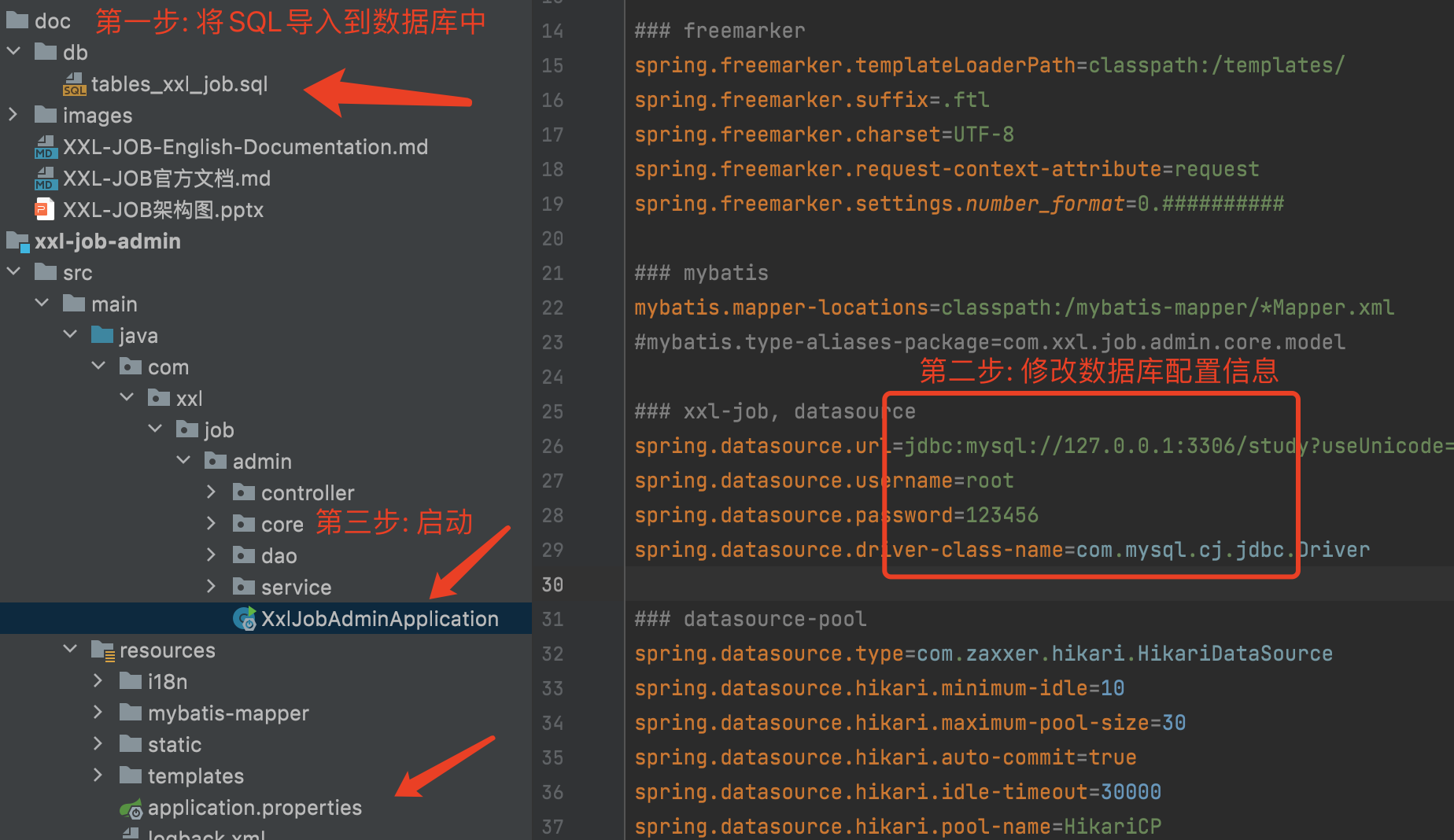Click line number 30 in gutter
The image size is (1454, 840).
[552, 584]
